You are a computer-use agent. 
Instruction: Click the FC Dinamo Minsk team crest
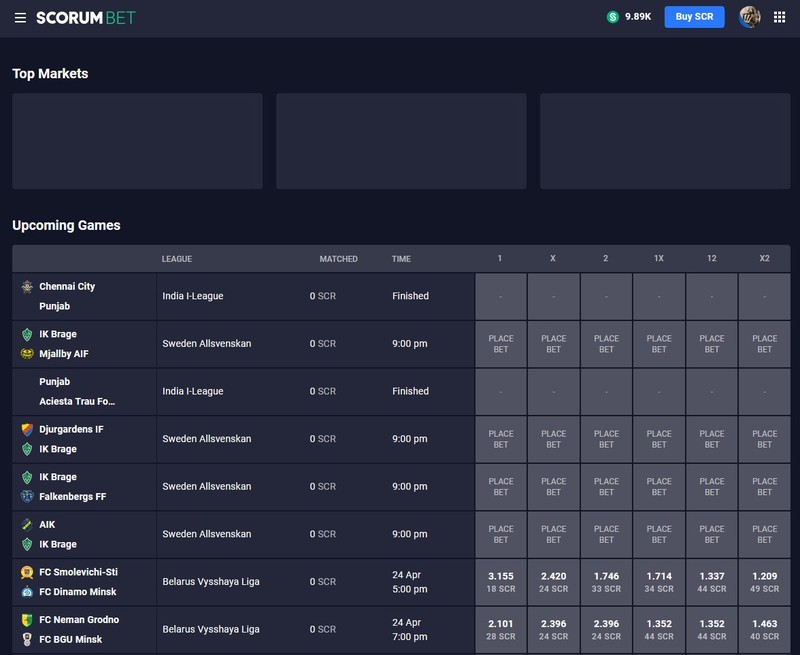(27, 592)
